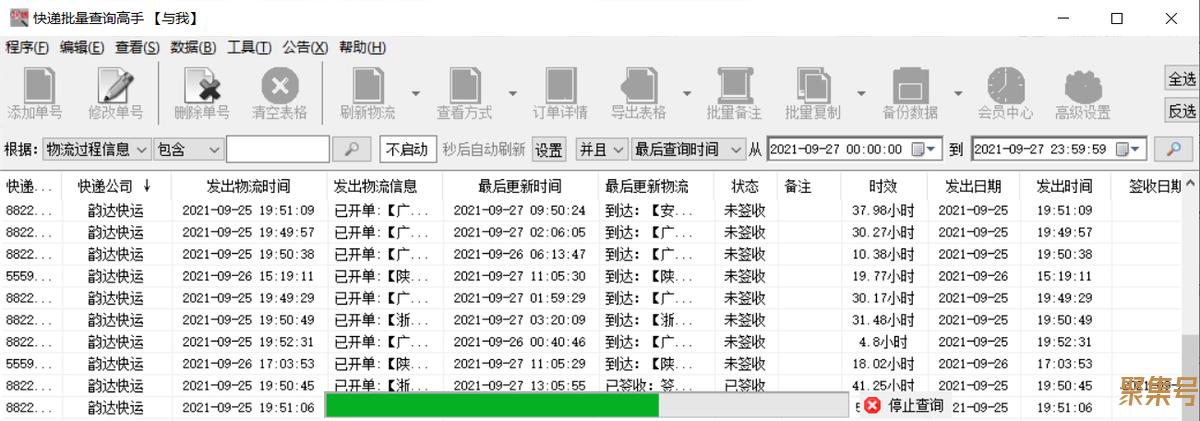The image size is (1200, 421).
Task: Click the keyword search input field
Action: [278, 149]
